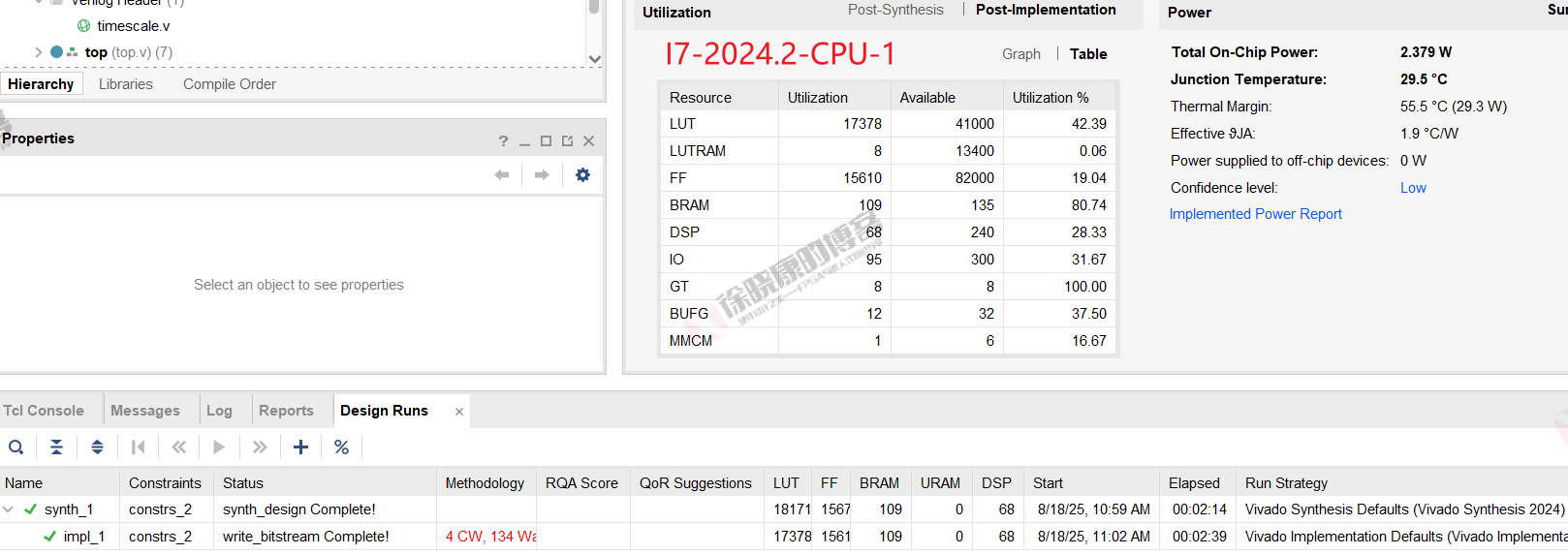Reset runs to first step icon
Viewport: 1568px width, 555px height.
138,447
